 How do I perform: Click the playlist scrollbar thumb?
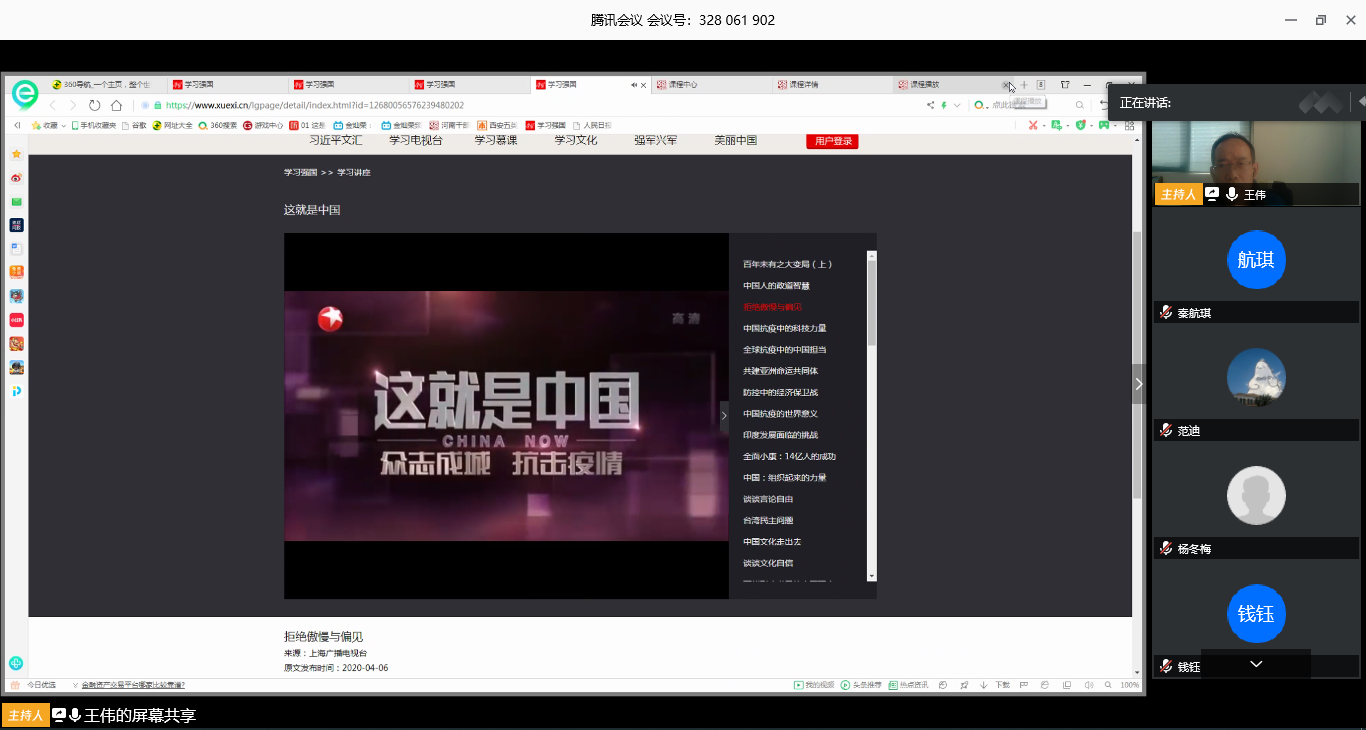tap(871, 303)
